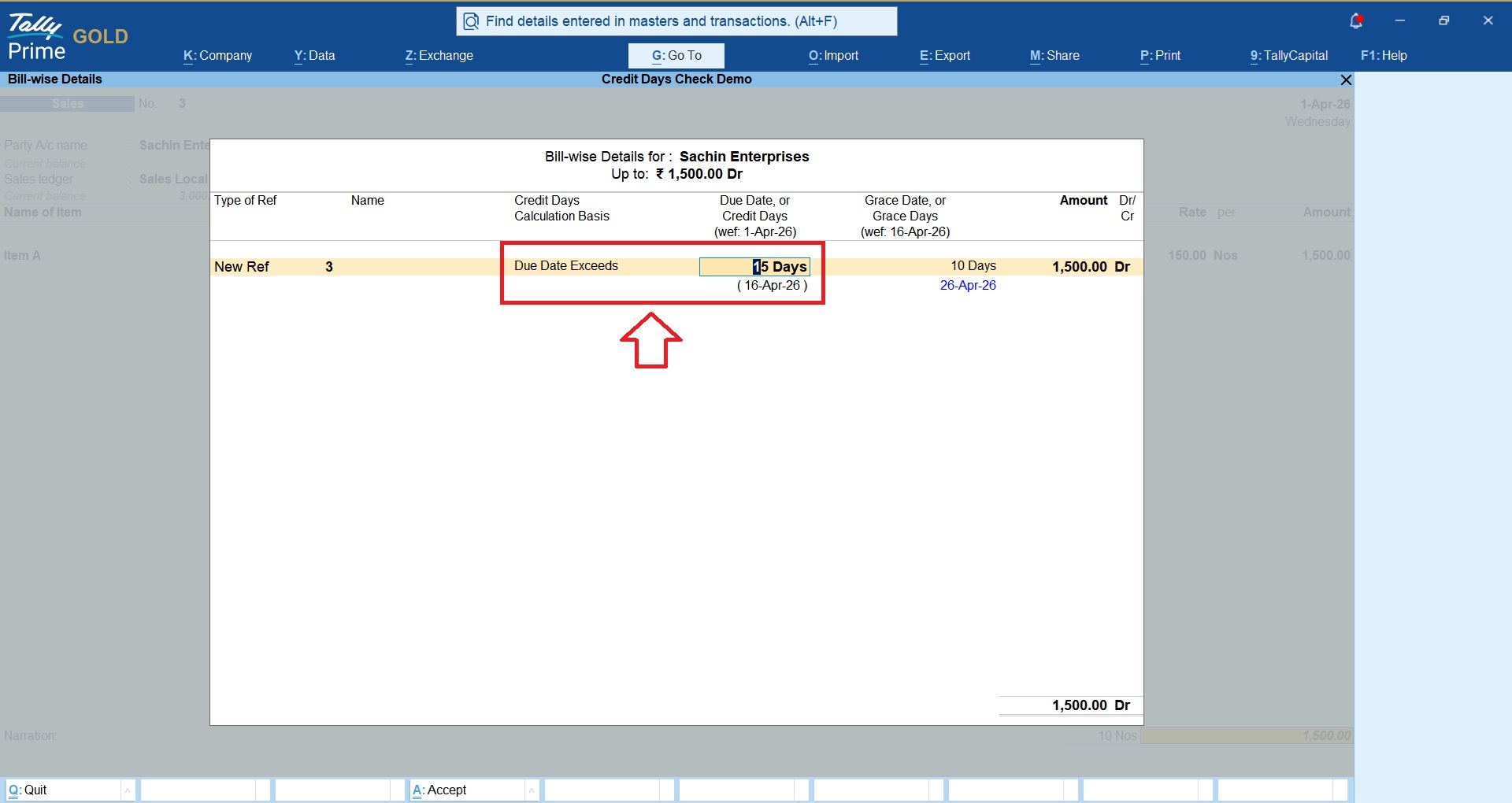Click the Sachin Enterprises heading text

click(744, 157)
